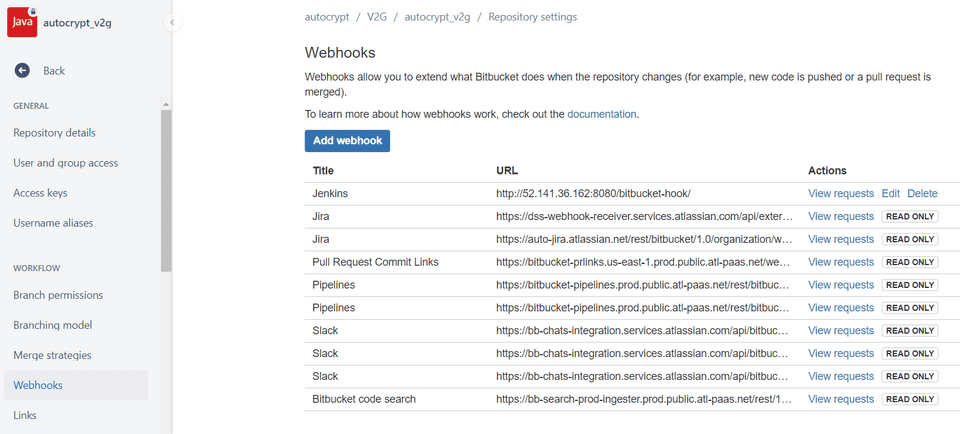Collapse the sidebar with the chevron button
Viewport: 960px width, 434px height.
click(172, 22)
